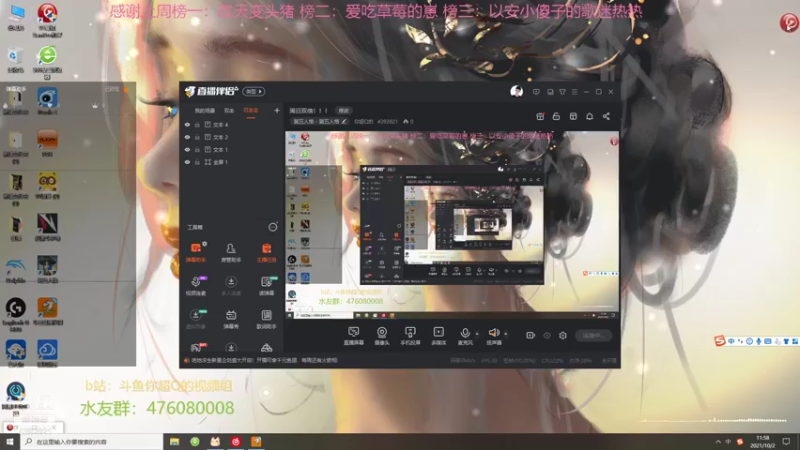Open the hamburger menu in title bar
800x450 pixels.
pyautogui.click(x=574, y=92)
